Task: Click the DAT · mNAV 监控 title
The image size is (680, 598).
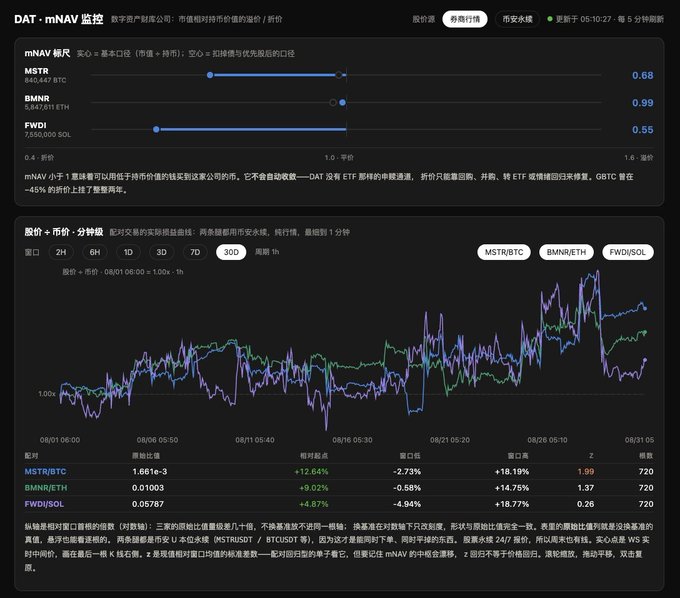Action: (x=59, y=19)
